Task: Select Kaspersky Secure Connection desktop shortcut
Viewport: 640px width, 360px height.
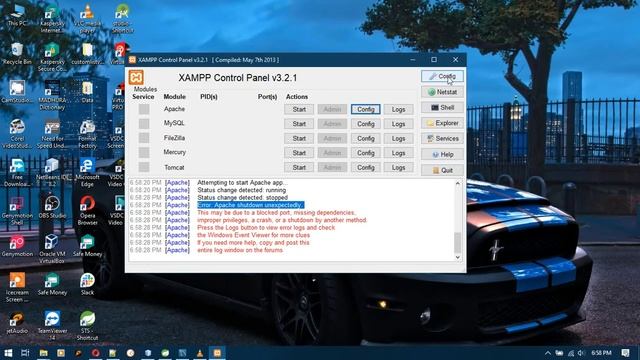Action: click(52, 58)
